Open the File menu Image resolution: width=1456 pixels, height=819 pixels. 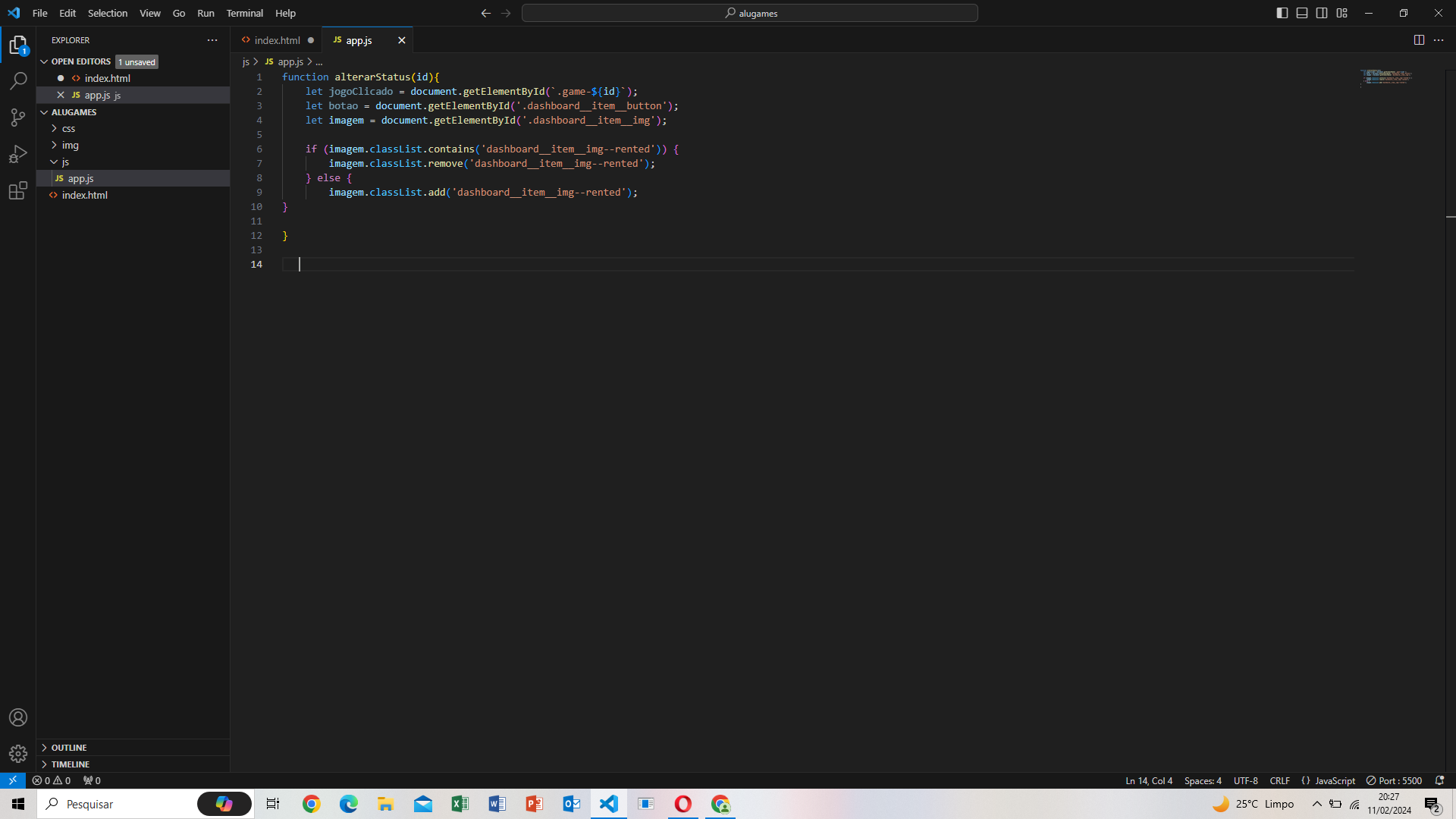pyautogui.click(x=40, y=13)
